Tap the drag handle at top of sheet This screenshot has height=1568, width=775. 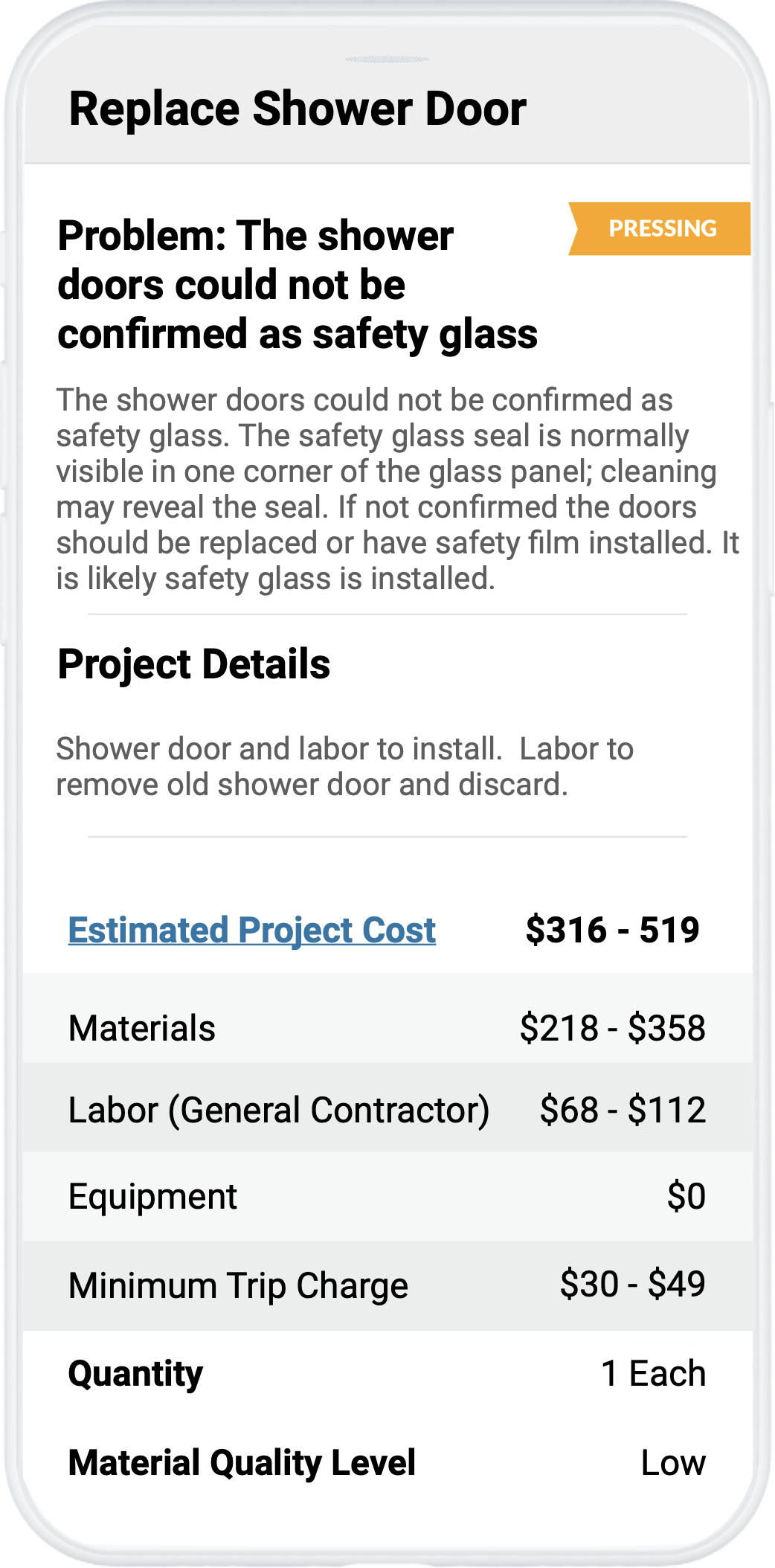tap(387, 60)
